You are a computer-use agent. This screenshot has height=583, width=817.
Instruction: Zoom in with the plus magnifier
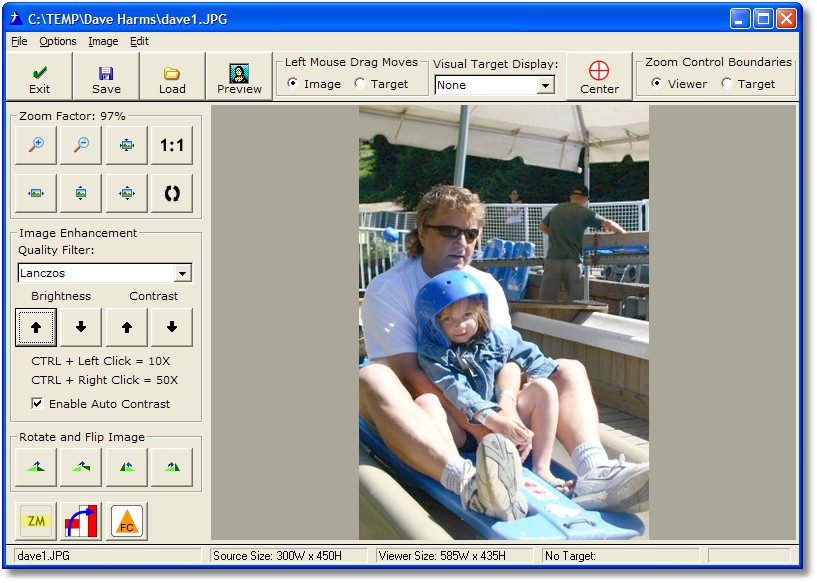click(36, 145)
